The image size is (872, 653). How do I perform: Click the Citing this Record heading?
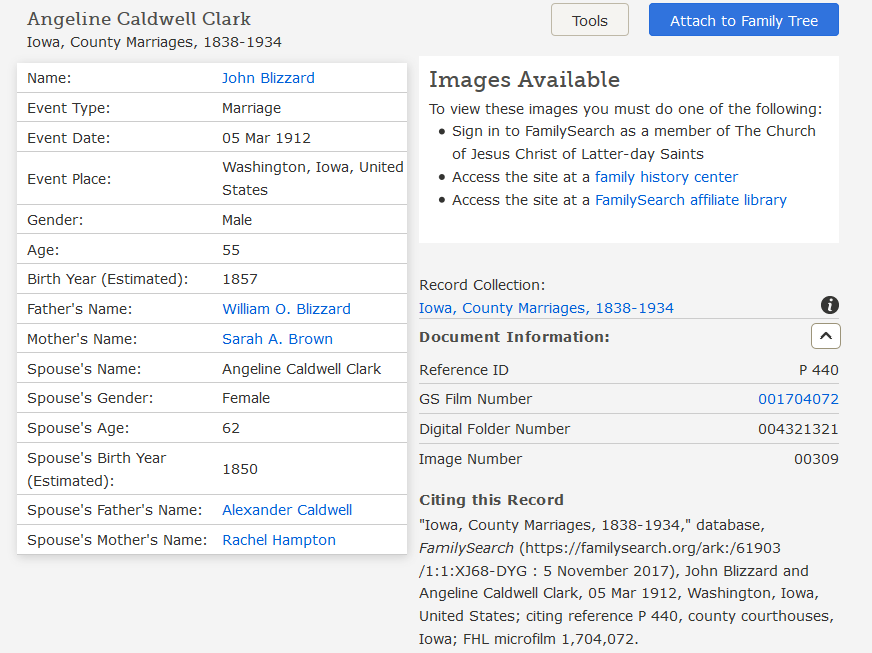click(491, 500)
